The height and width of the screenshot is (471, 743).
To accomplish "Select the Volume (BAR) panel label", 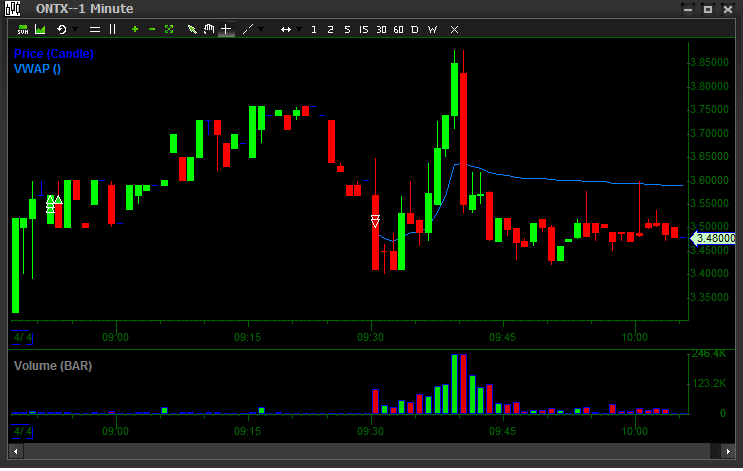I will (x=53, y=366).
